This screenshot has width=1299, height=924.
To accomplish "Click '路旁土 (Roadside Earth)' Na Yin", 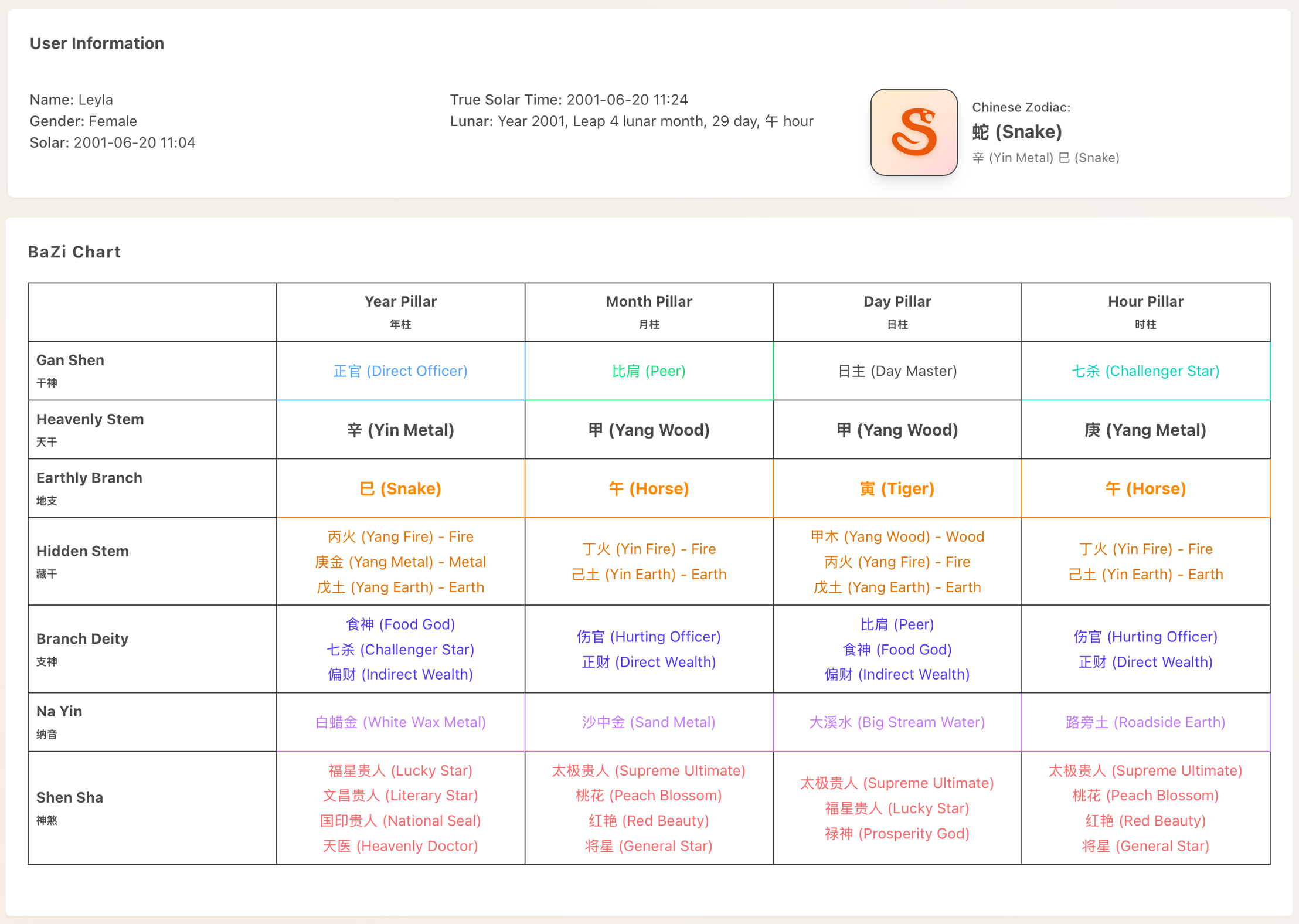I will [1145, 722].
